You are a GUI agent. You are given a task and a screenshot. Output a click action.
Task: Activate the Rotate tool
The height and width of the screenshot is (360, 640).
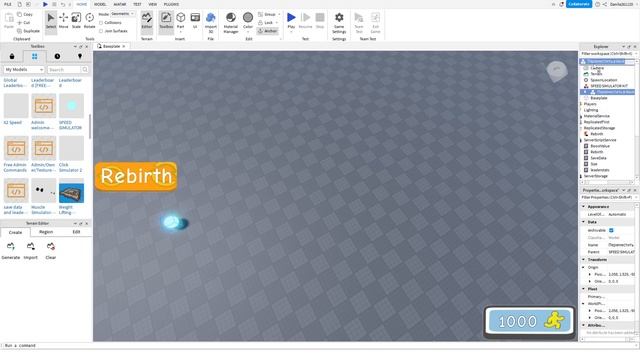(x=89, y=20)
